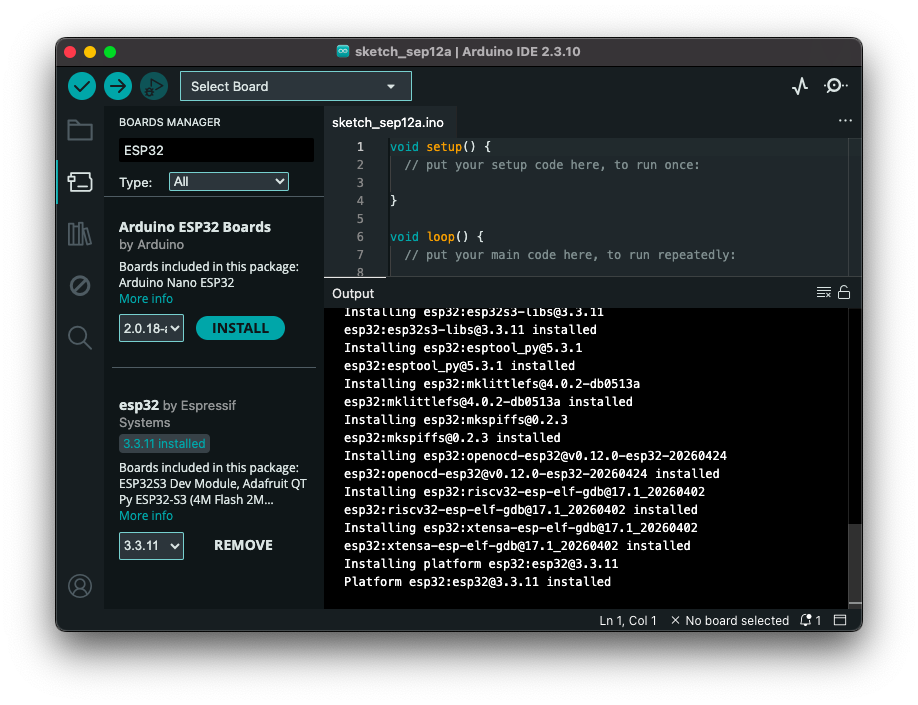Toggle the Output scroll lock icon
Viewport: 918px width, 705px height.
point(844,292)
